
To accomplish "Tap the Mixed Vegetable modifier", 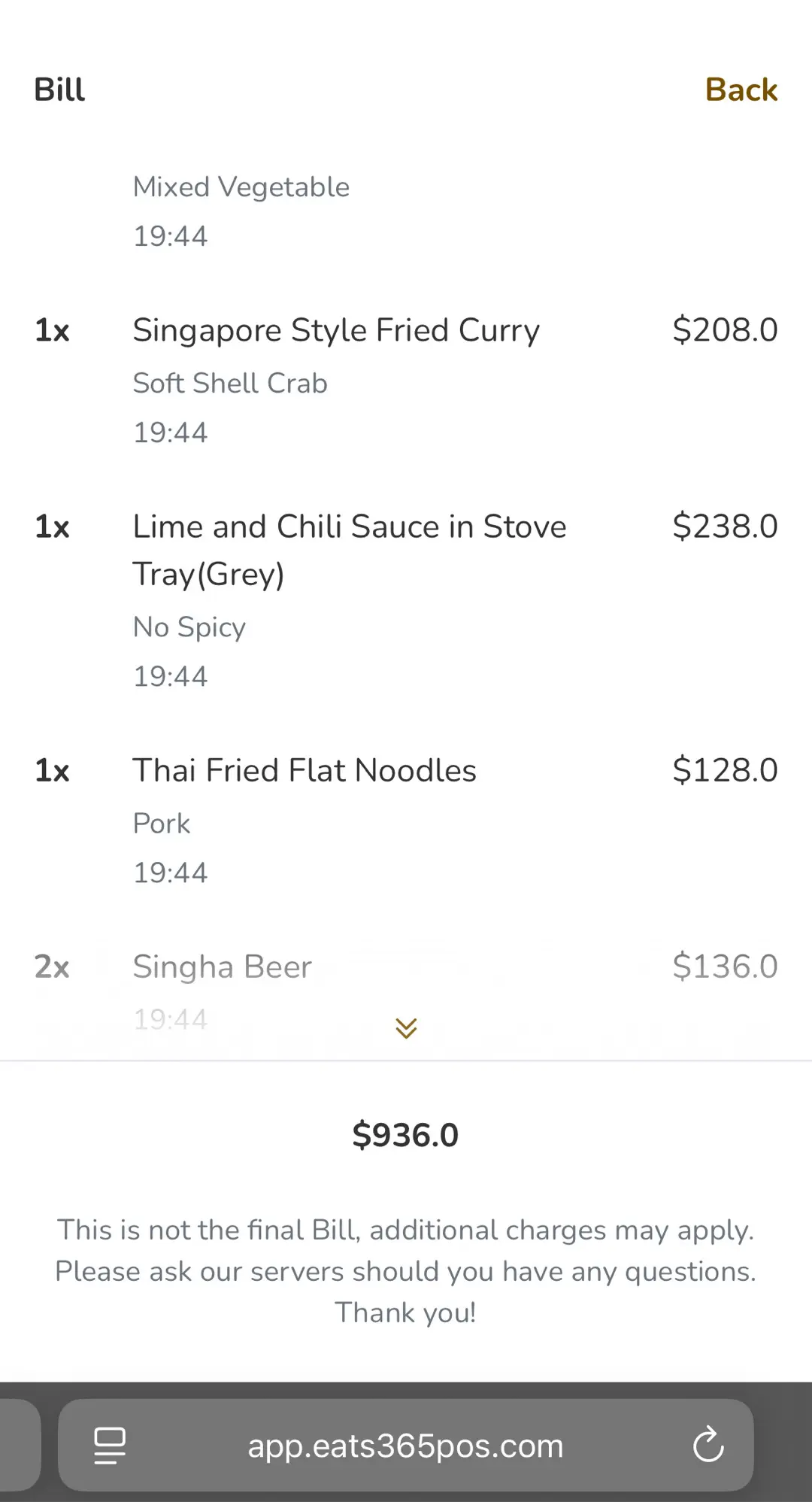I will 241,187.
